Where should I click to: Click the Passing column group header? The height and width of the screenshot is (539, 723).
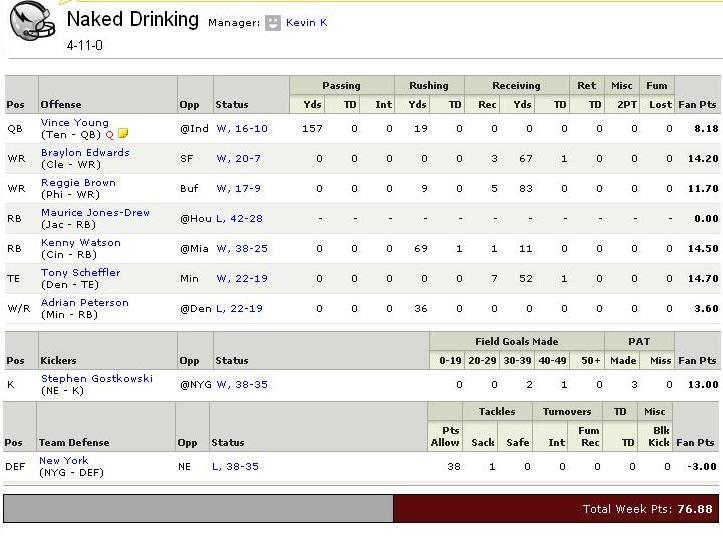[341, 85]
